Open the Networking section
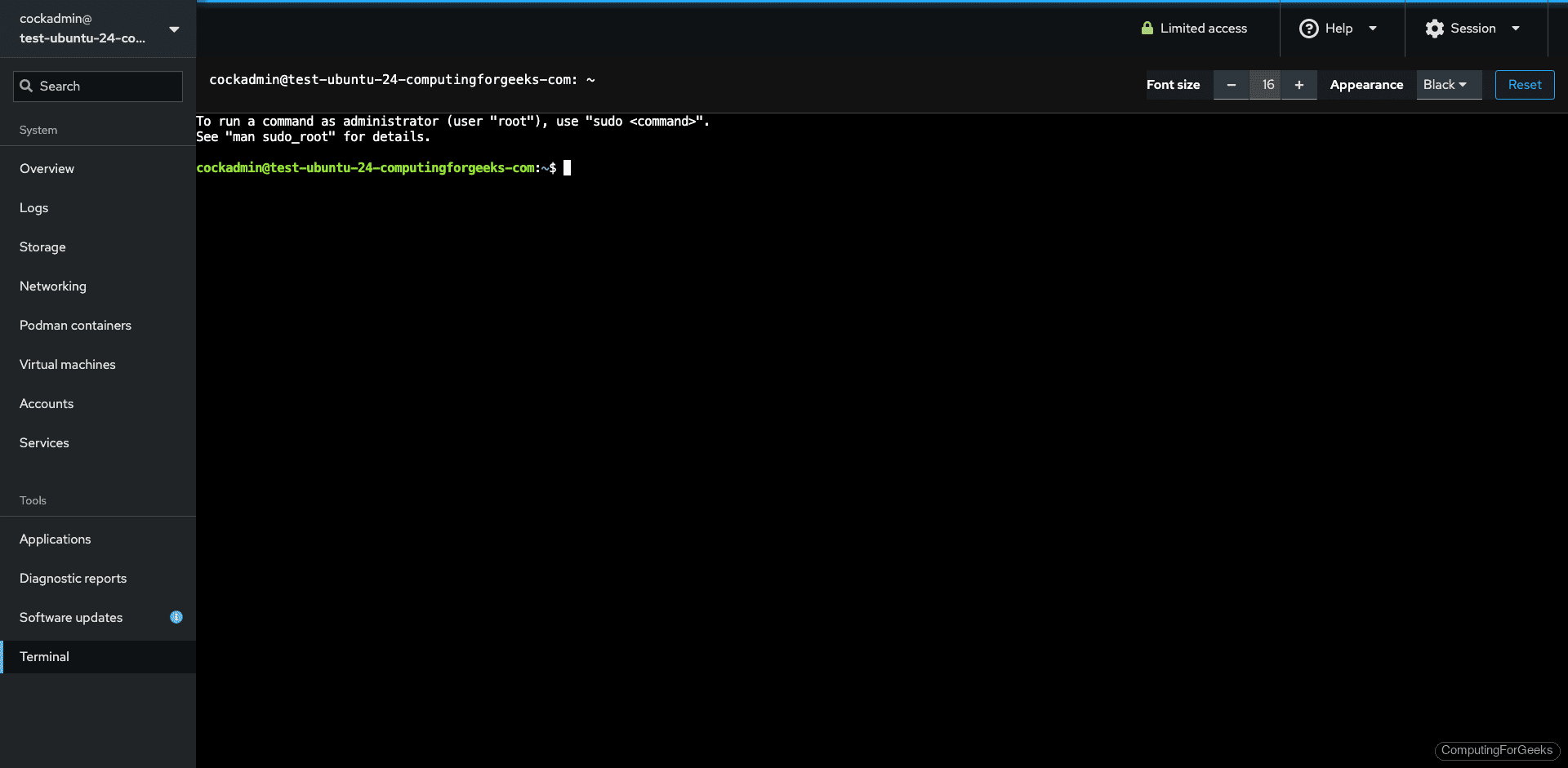This screenshot has height=768, width=1568. pos(52,286)
